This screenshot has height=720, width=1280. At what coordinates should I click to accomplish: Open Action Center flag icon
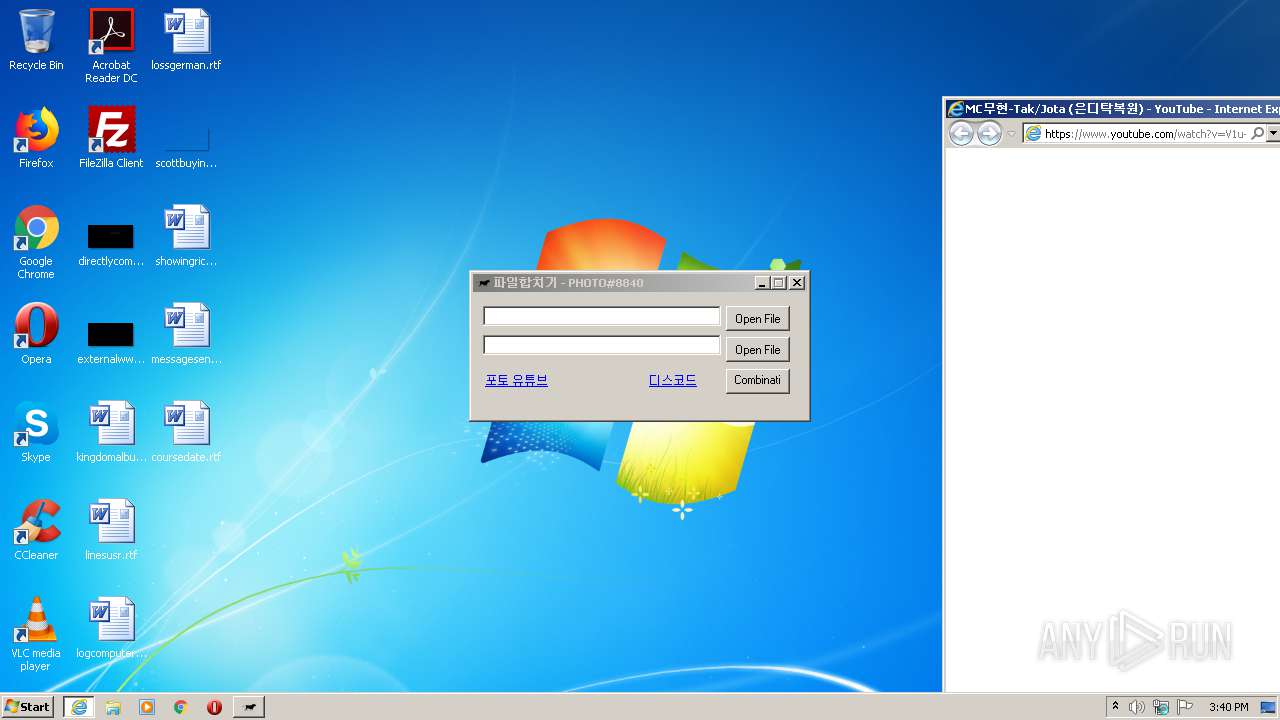(1185, 707)
